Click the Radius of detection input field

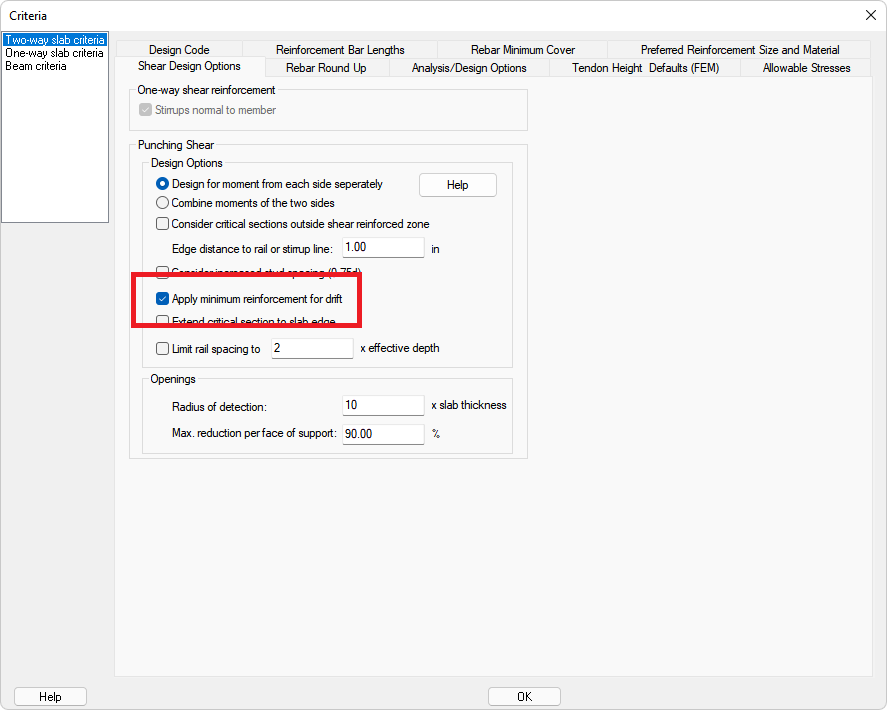(x=383, y=405)
